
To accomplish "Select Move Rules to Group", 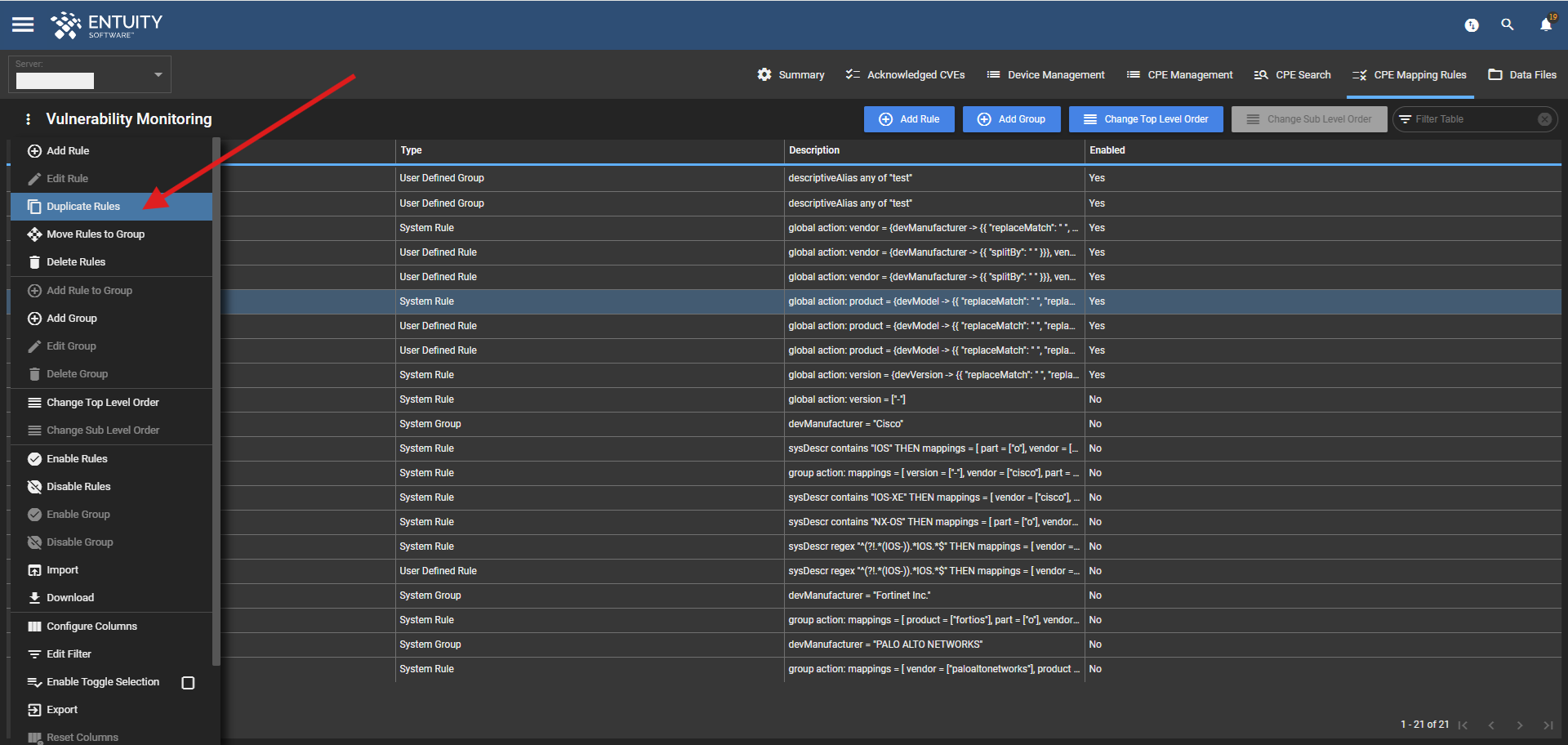I will click(110, 234).
